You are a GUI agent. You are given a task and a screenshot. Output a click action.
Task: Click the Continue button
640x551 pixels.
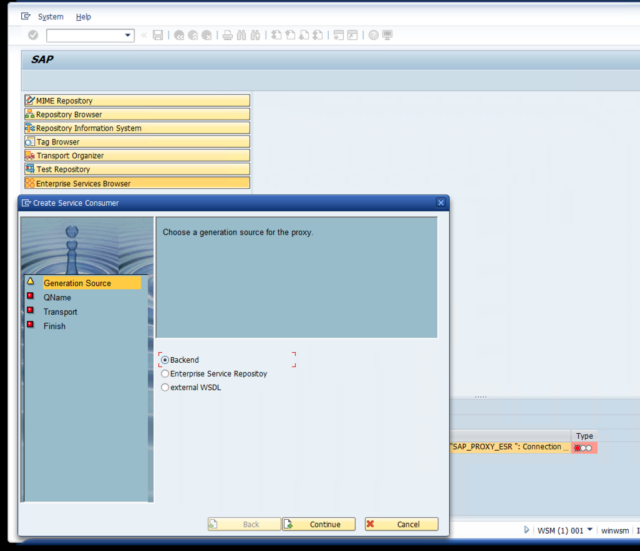coord(318,524)
